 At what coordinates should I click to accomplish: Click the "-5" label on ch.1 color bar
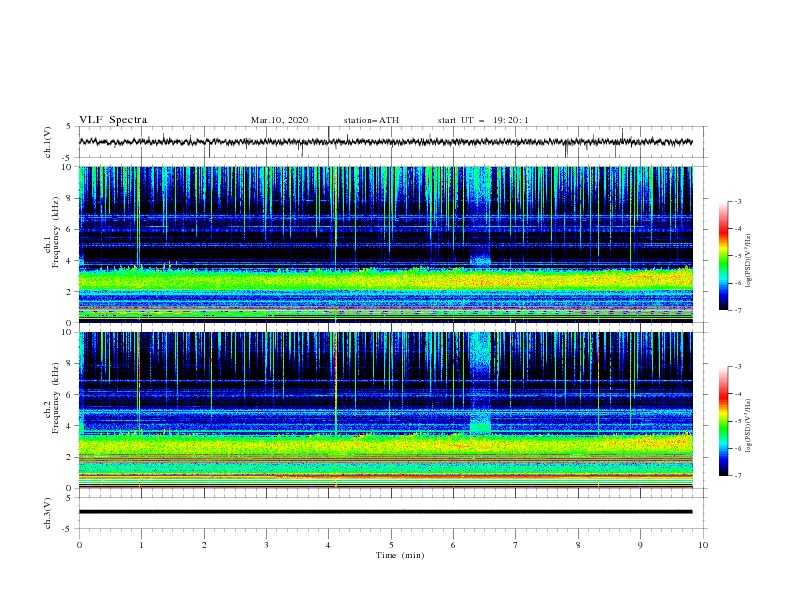click(x=738, y=256)
